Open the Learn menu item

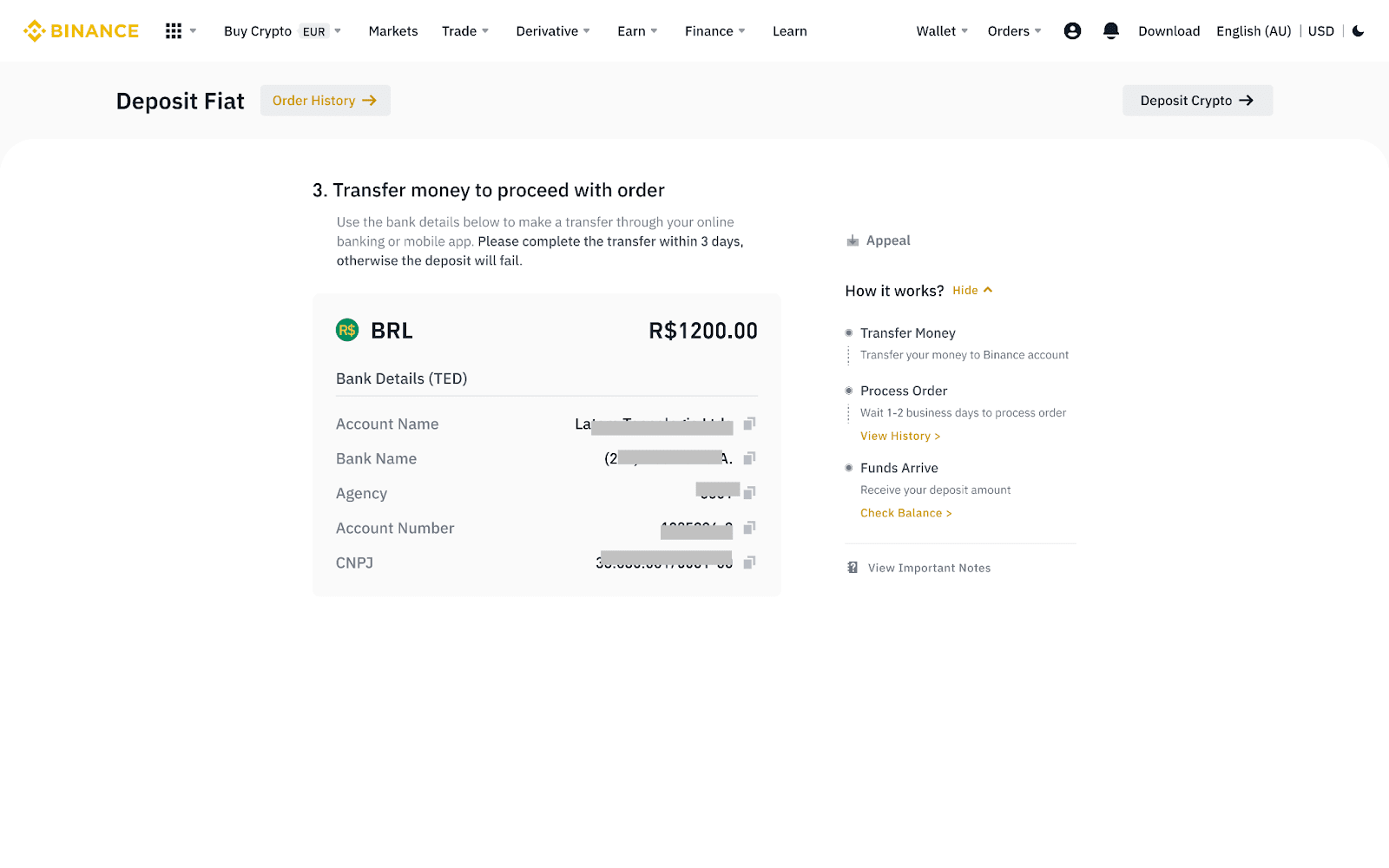coord(790,31)
